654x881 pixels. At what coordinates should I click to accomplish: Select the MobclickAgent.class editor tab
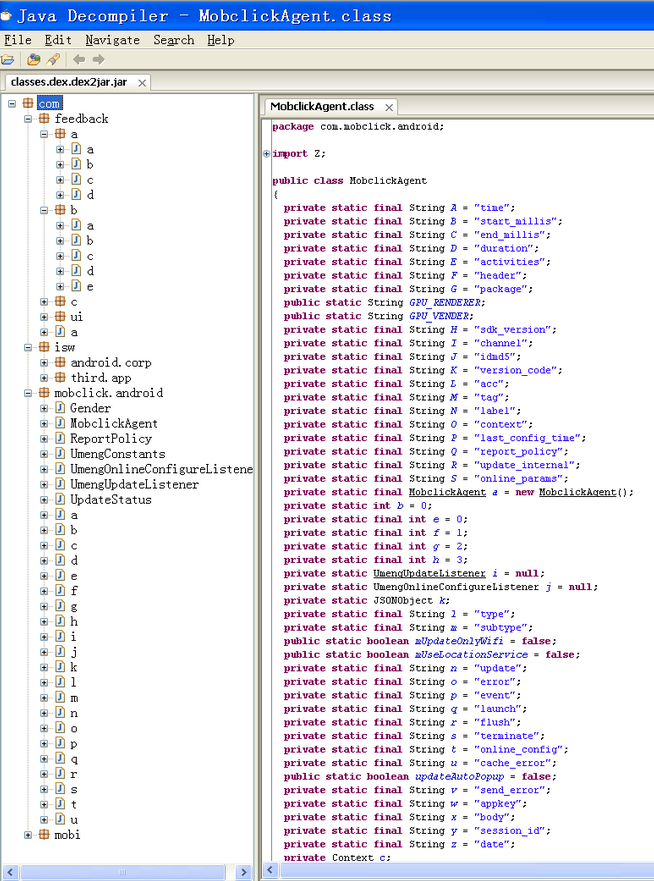pos(322,106)
